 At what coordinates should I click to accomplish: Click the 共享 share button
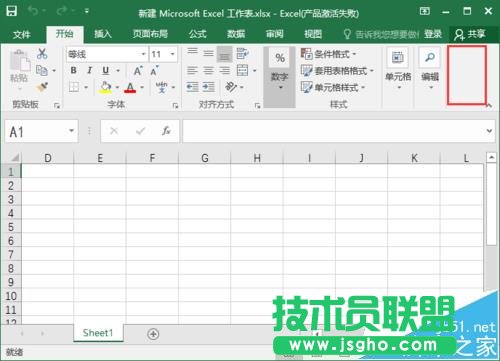coord(470,34)
